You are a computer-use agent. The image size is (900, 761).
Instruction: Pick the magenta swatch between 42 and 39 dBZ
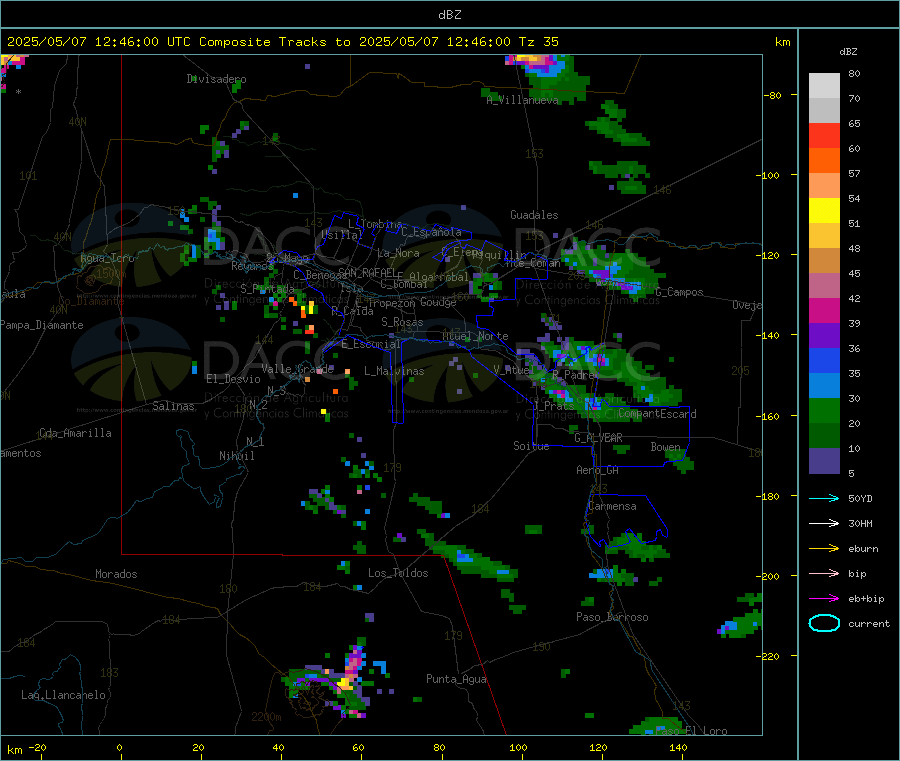(824, 310)
